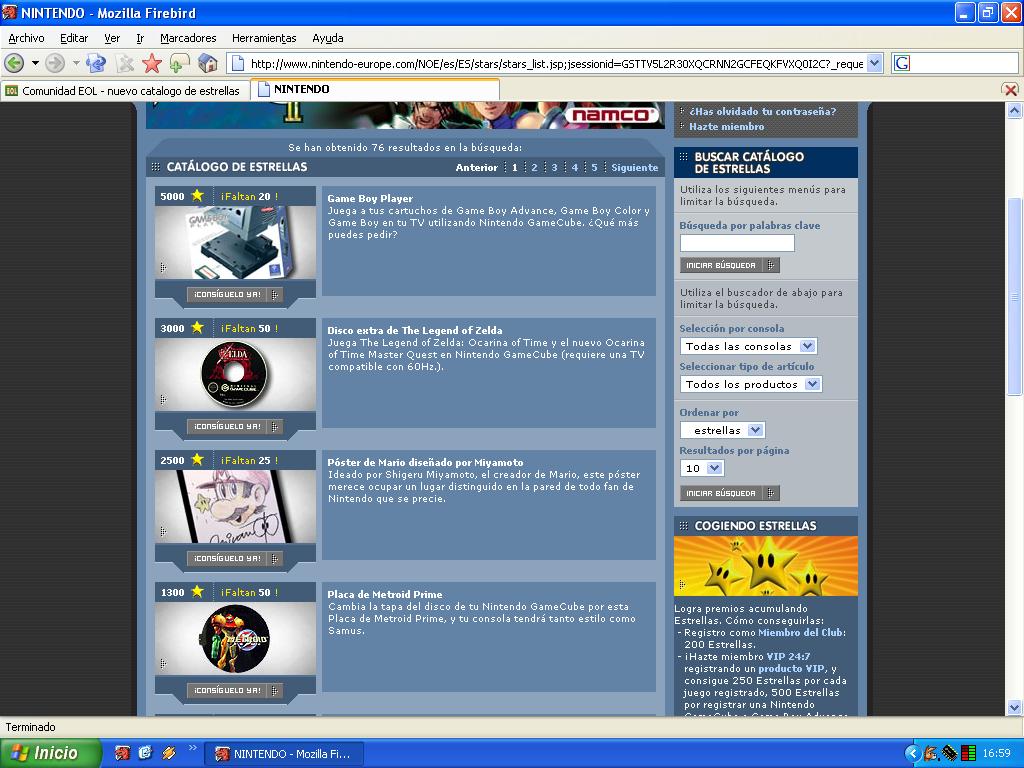1024x768 pixels.
Task: Go to results page 5
Action: [x=594, y=168]
